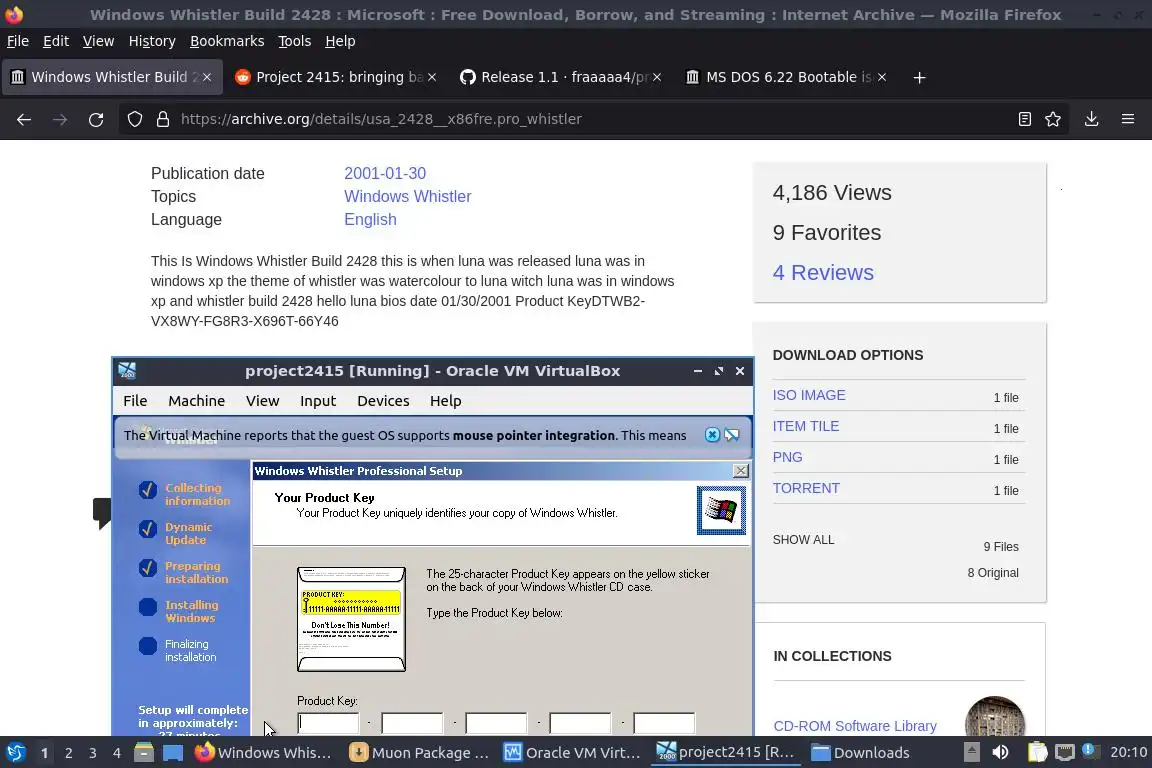Viewport: 1152px width, 768px height.
Task: Click the Windows flag icon in setup dialog
Action: tap(721, 510)
